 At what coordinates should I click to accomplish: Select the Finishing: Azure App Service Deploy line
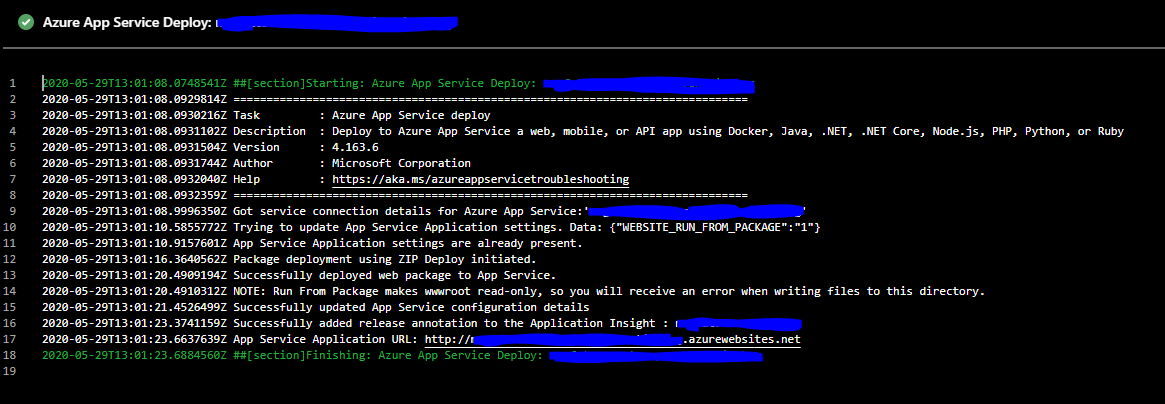tap(403, 355)
